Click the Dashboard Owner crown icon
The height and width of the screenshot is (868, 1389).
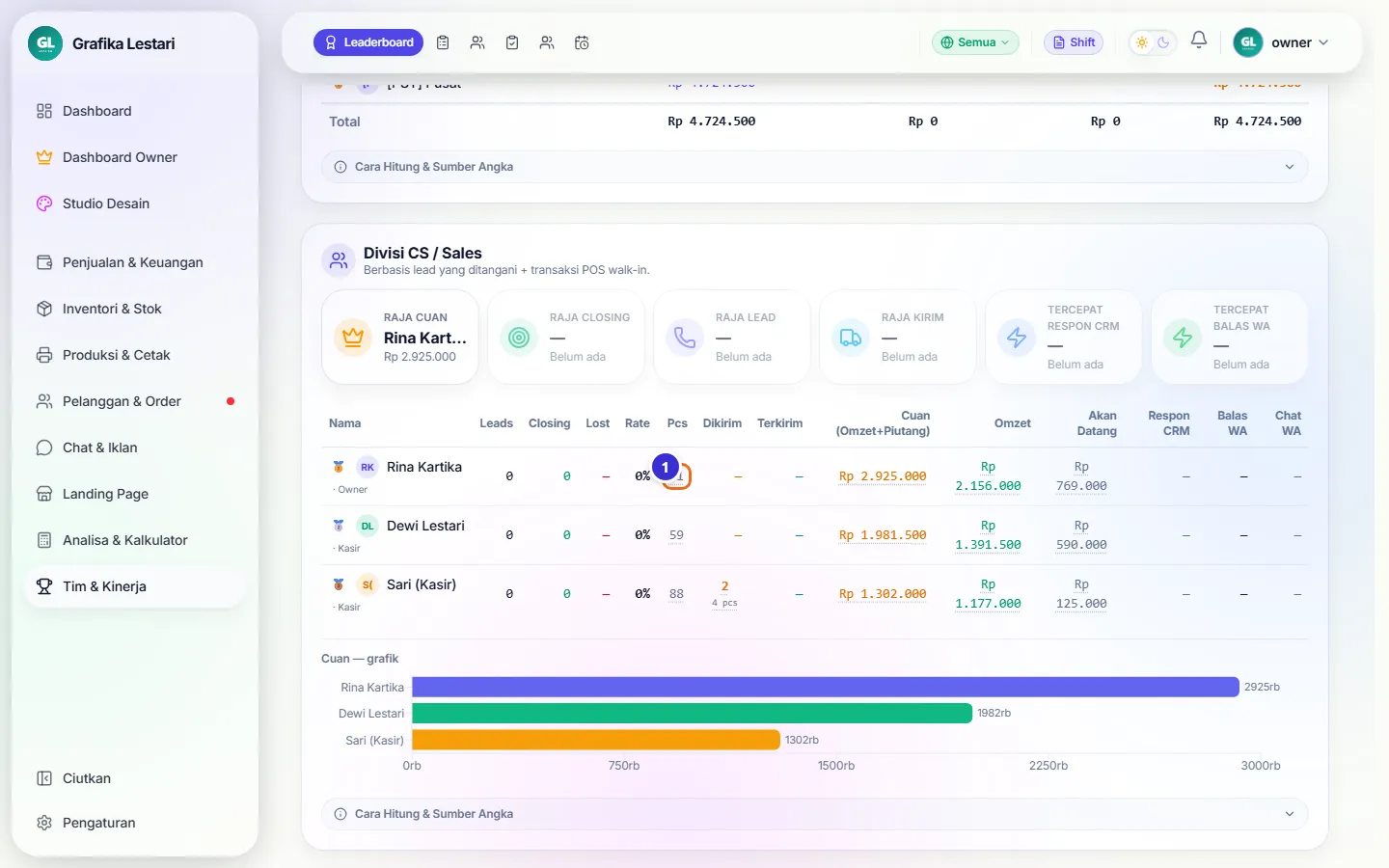[44, 157]
